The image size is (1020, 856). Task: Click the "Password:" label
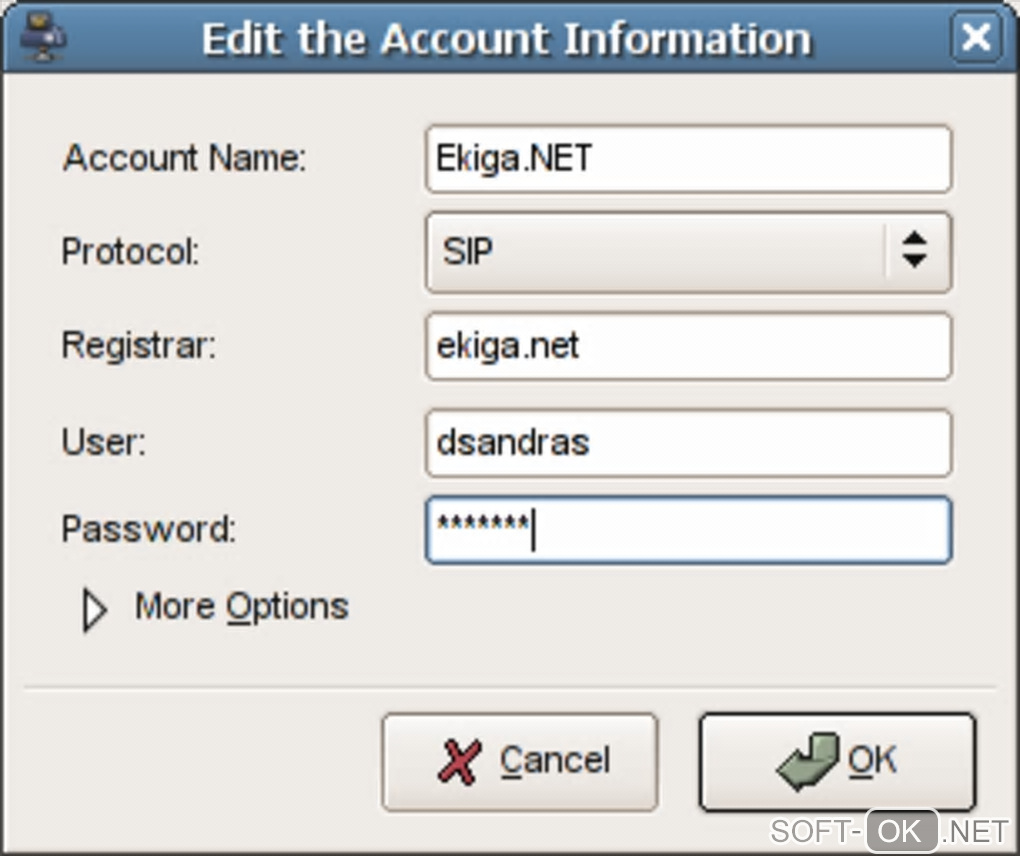click(149, 529)
